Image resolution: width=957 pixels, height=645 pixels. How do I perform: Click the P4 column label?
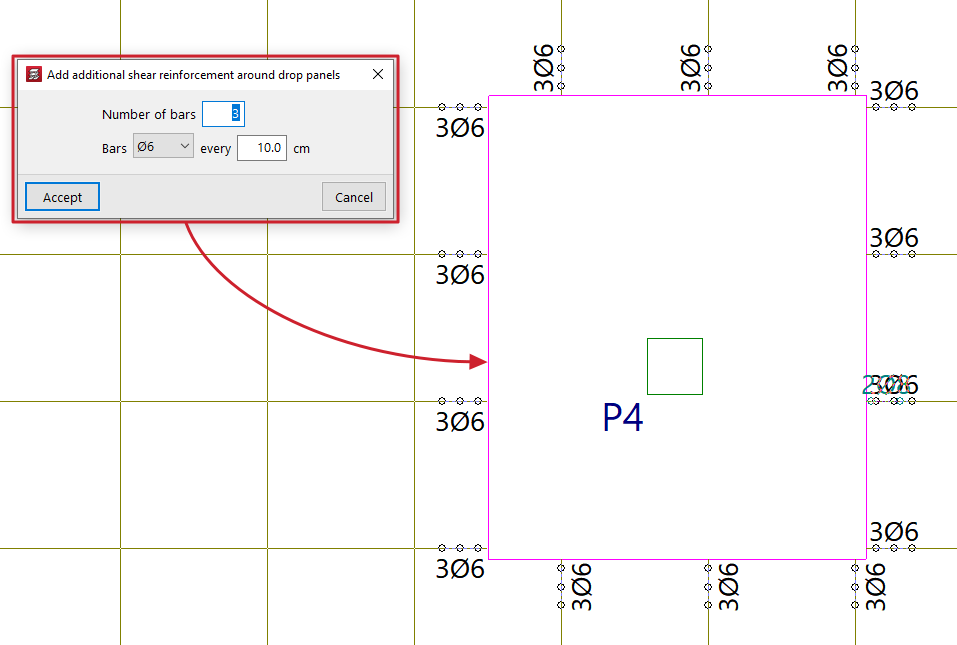623,418
